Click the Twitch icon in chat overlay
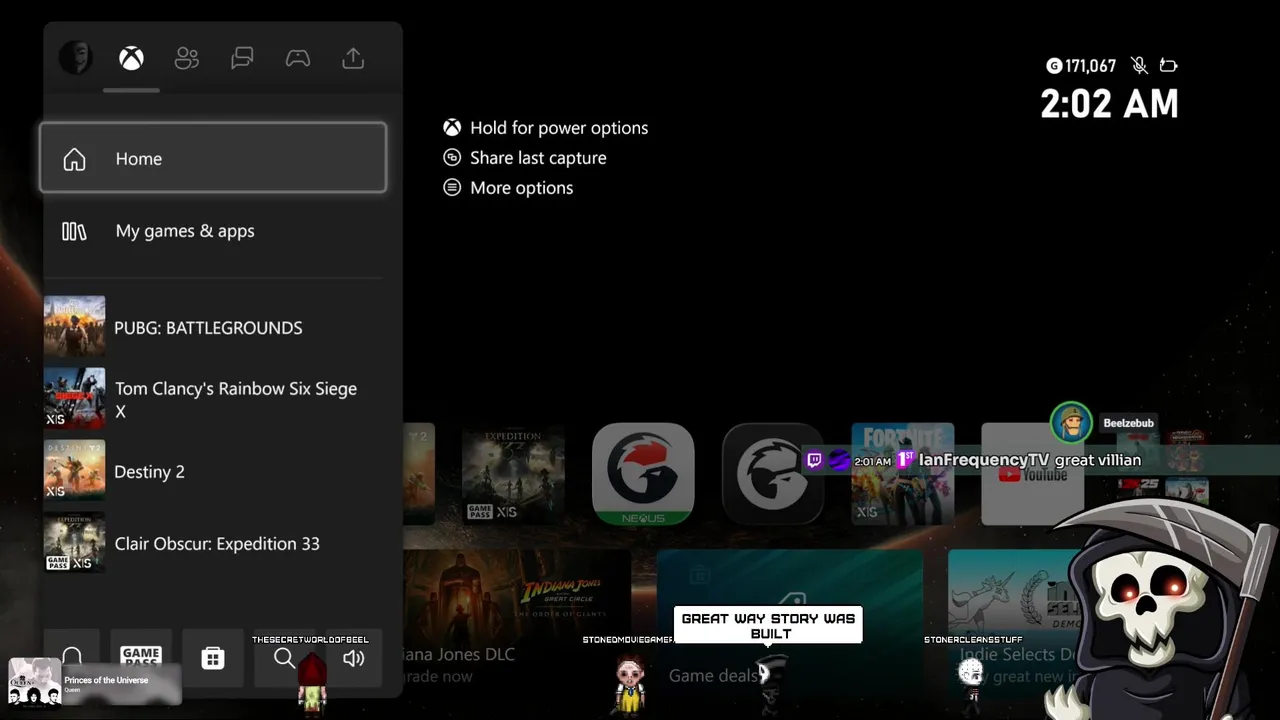The height and width of the screenshot is (720, 1280). click(x=814, y=460)
